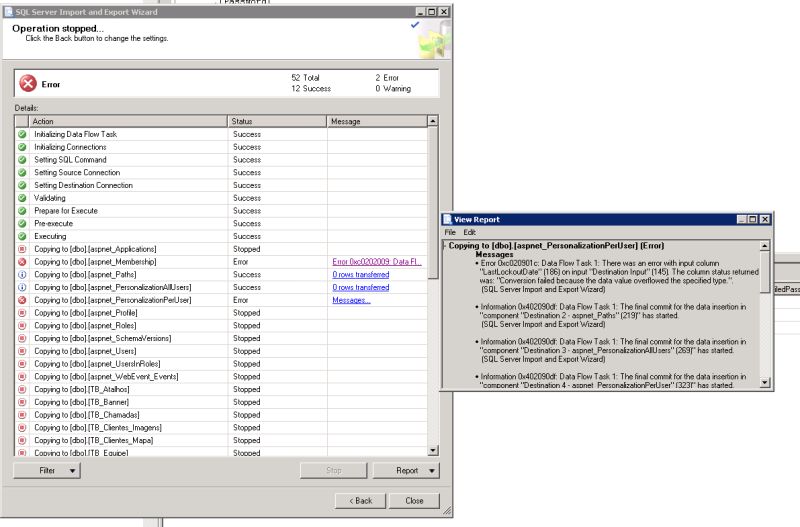Click the success icon next to Setting SQL Command

[22, 160]
